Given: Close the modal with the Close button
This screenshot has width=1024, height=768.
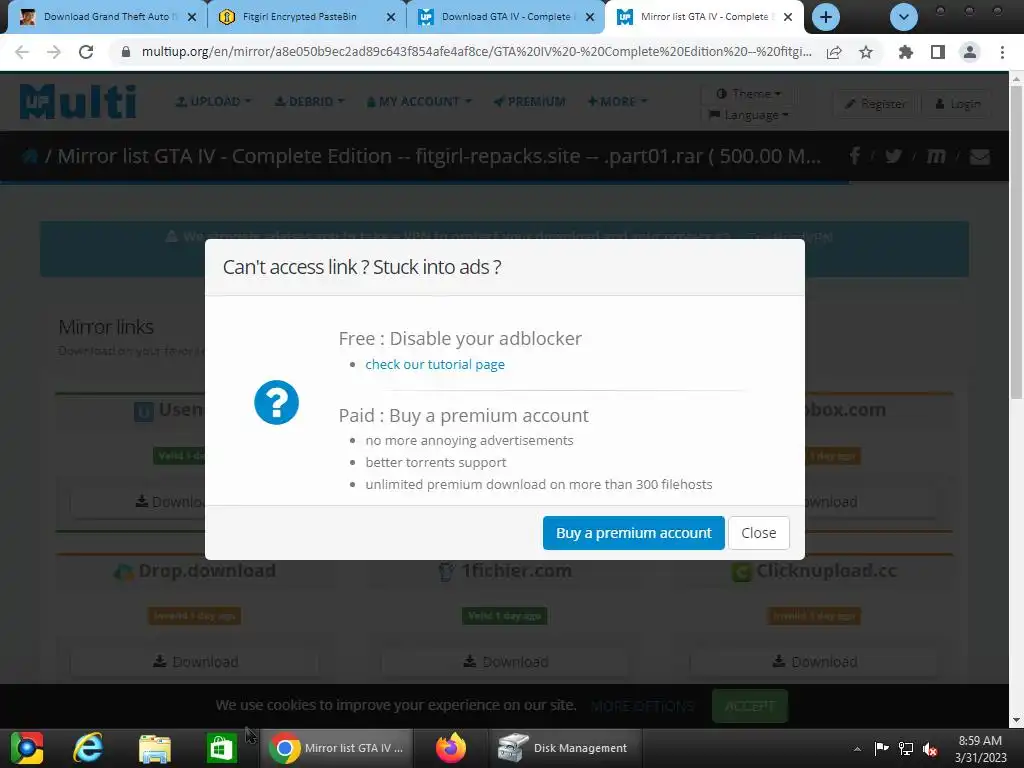Looking at the screenshot, I should [758, 533].
